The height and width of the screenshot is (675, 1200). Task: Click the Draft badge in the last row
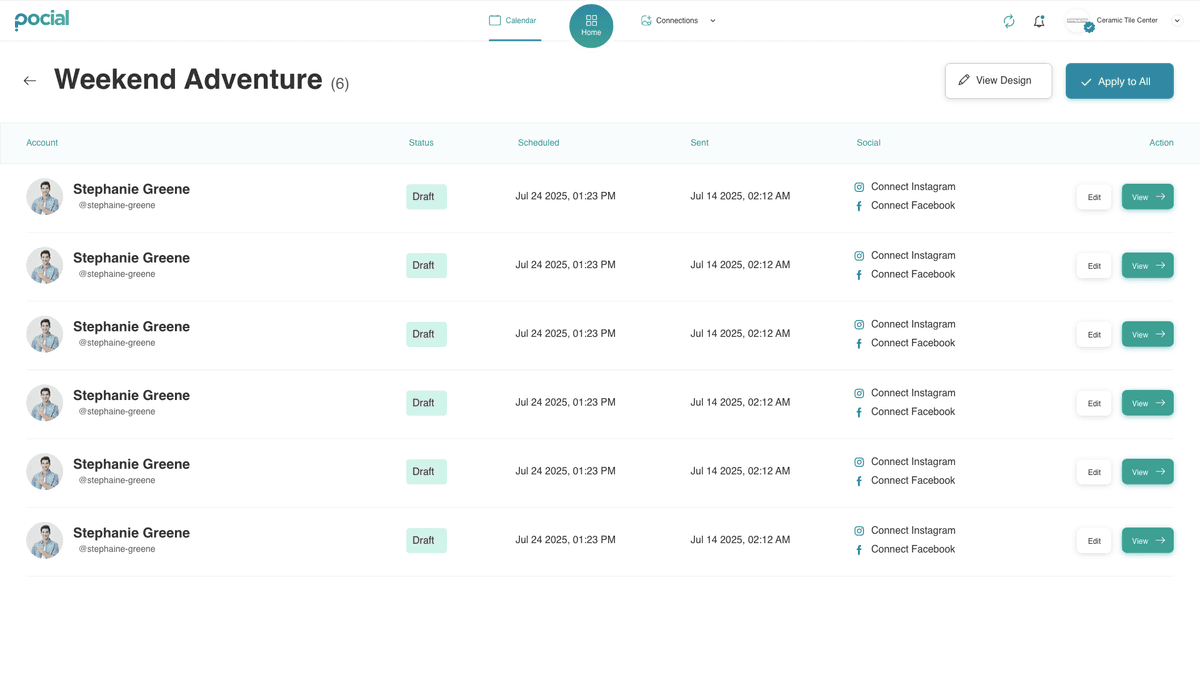(x=426, y=541)
